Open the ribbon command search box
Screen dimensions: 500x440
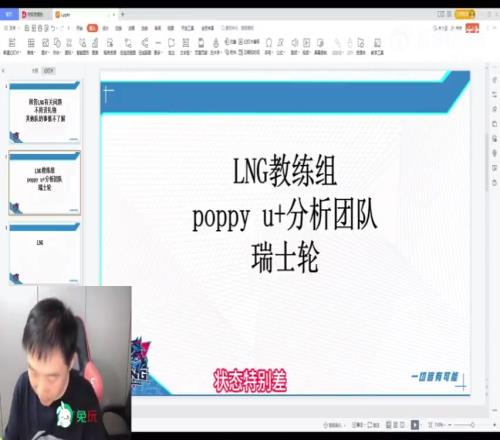point(237,28)
